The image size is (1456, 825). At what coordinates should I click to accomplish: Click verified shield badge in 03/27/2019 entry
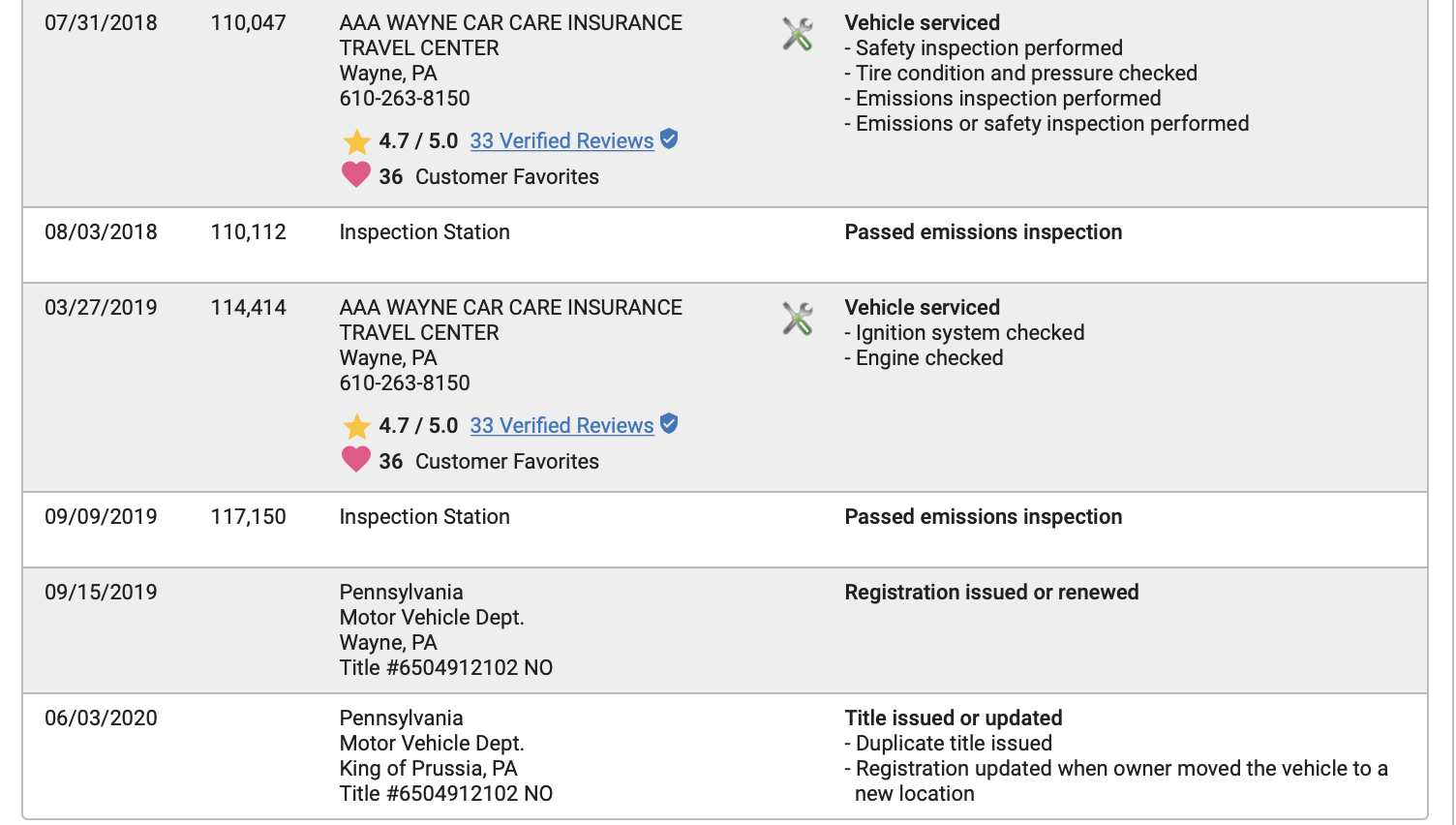click(x=669, y=424)
